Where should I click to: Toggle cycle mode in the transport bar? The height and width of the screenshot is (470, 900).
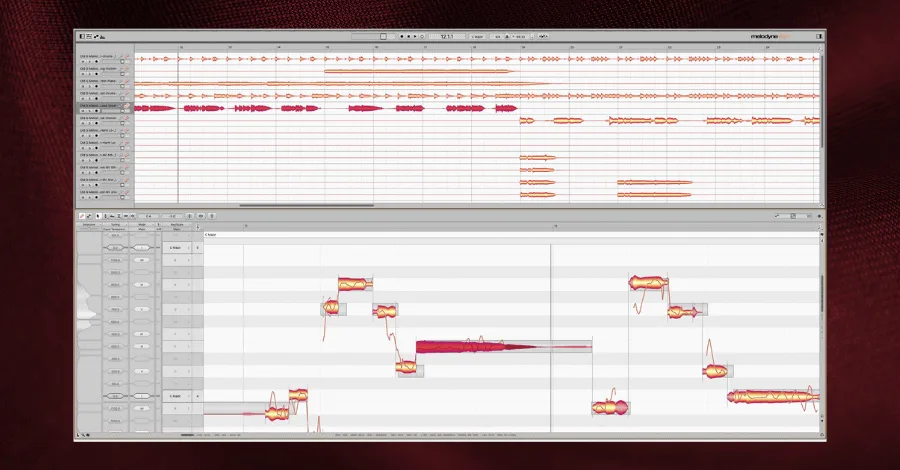click(x=422, y=36)
